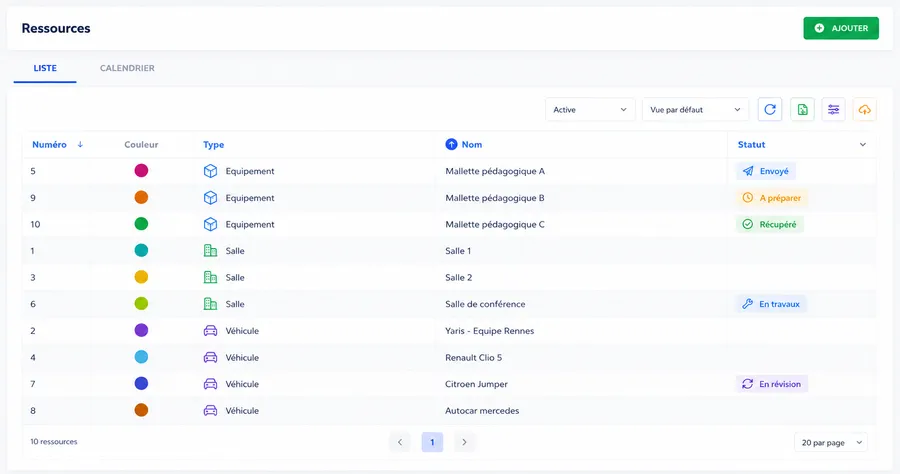The height and width of the screenshot is (474, 900).
Task: Open the Active filter dropdown
Action: (590, 110)
